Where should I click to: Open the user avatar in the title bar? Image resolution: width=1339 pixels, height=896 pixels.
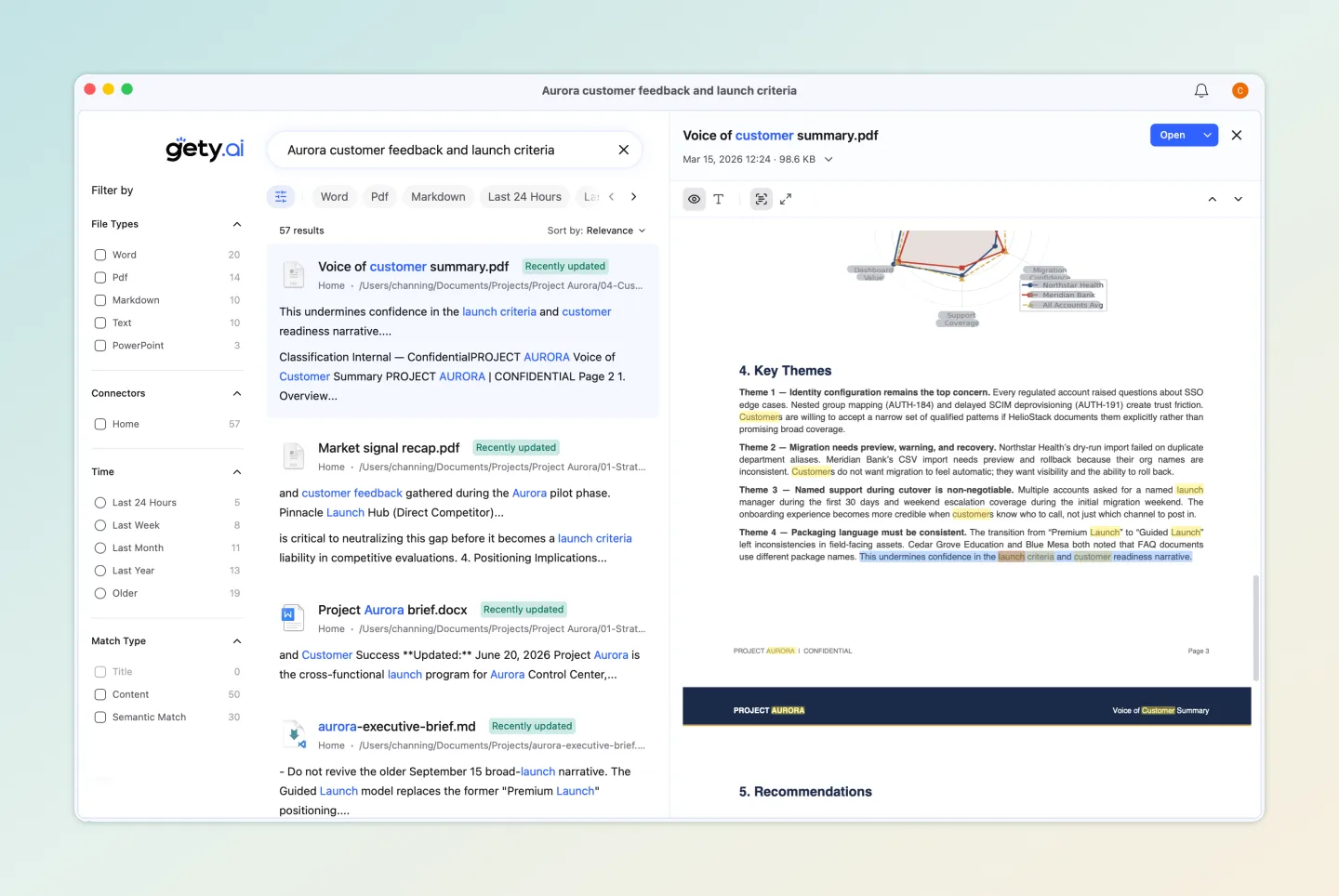1240,90
